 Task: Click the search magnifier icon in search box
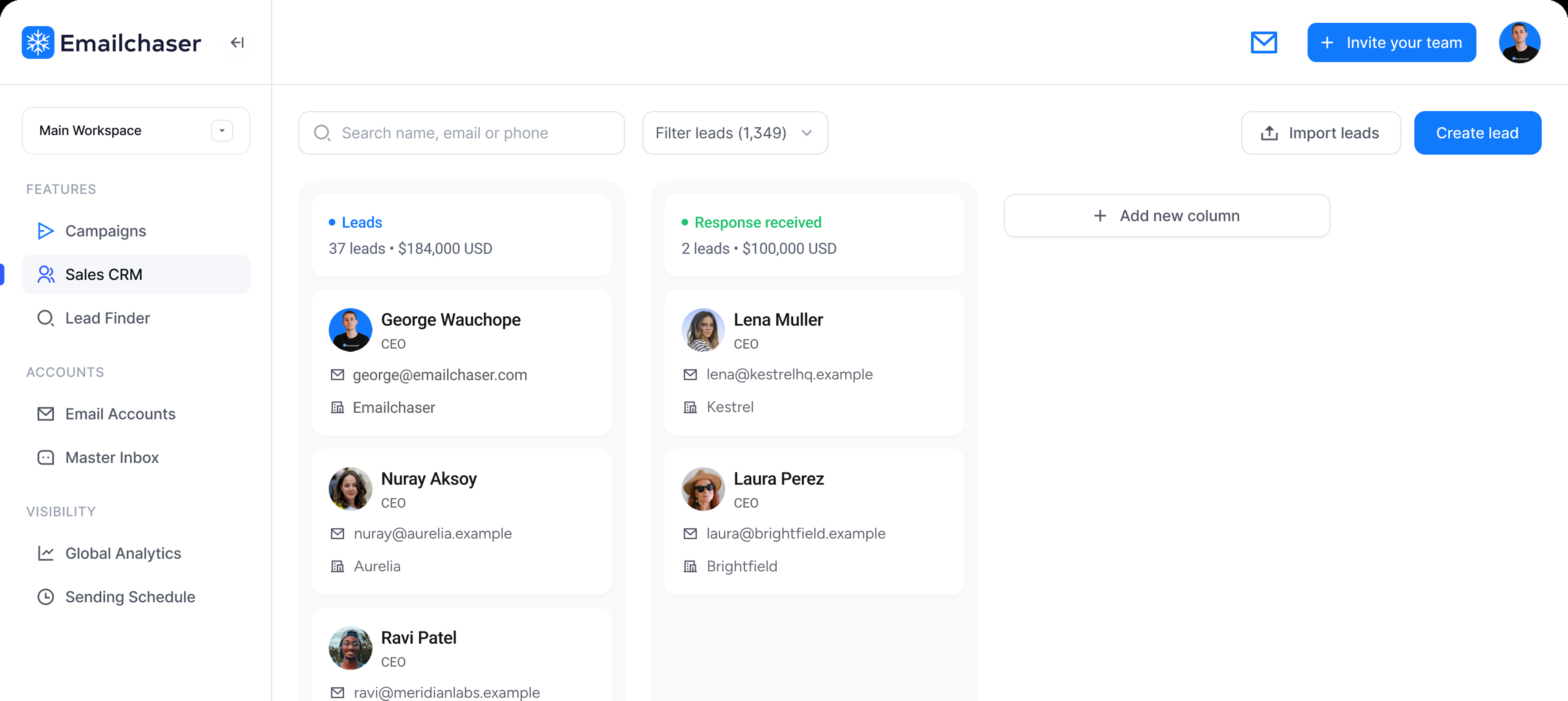tap(322, 133)
